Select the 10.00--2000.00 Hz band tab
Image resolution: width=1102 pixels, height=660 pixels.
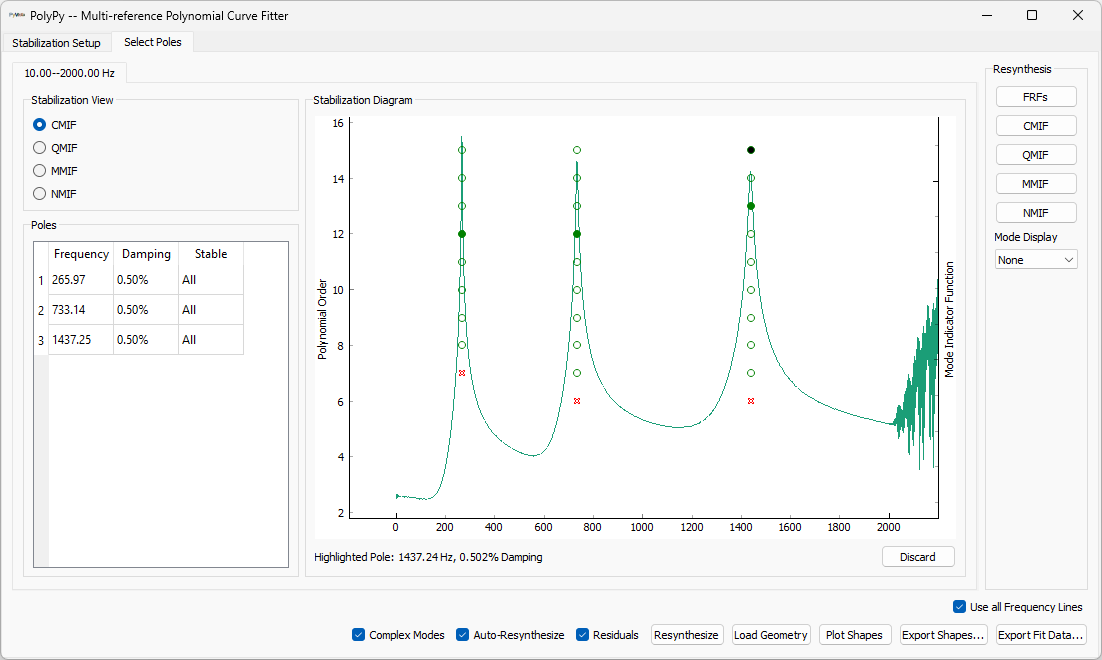click(x=69, y=73)
